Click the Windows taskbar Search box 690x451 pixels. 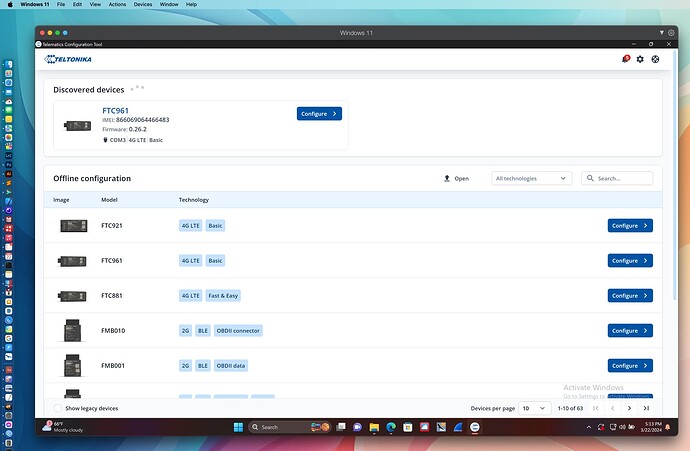290,427
